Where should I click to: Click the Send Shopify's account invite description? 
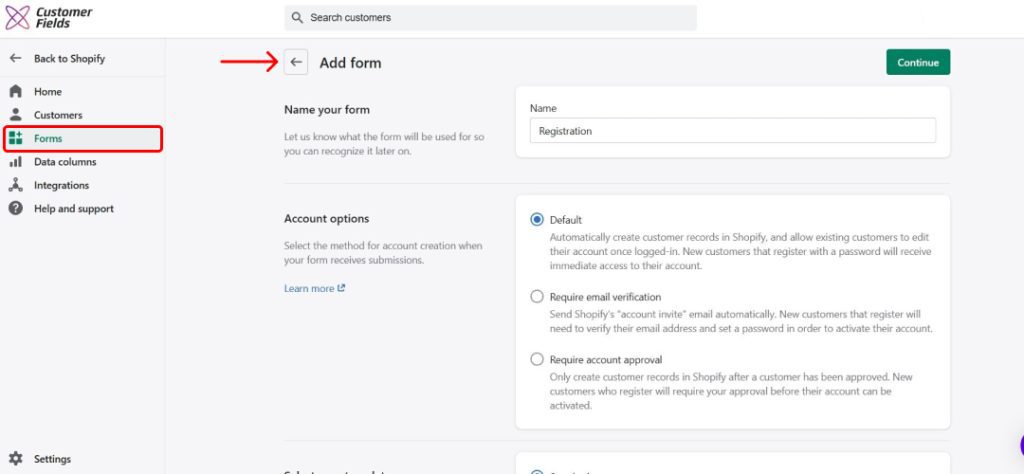pos(741,321)
